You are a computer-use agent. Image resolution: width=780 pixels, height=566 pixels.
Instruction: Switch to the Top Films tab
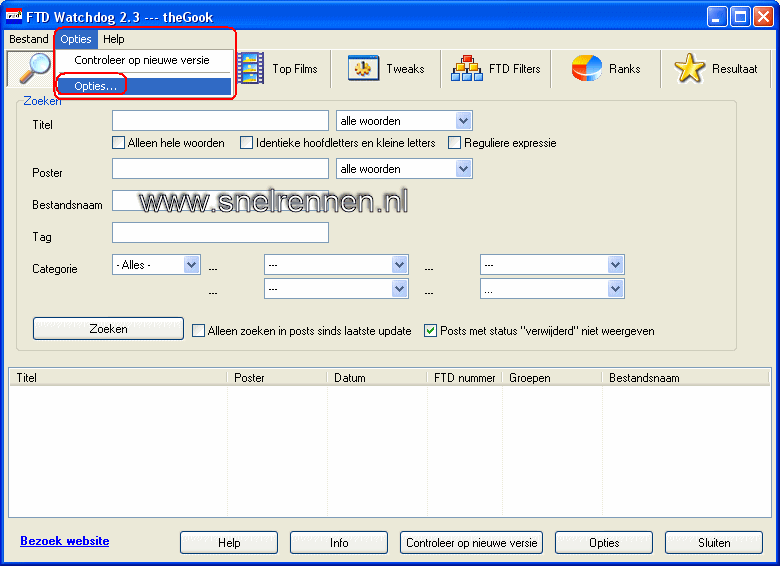pos(284,69)
